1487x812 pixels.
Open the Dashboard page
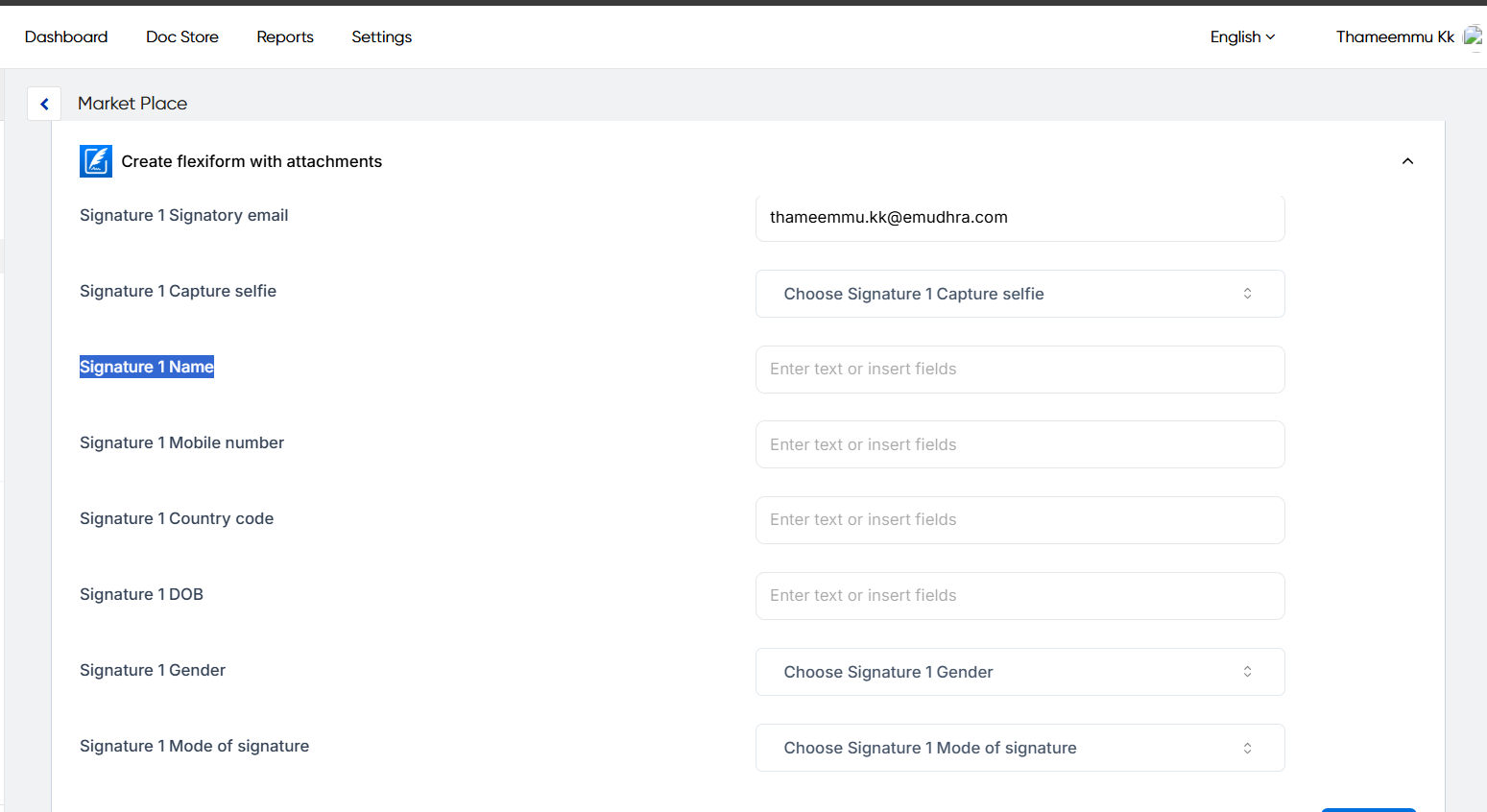66,36
